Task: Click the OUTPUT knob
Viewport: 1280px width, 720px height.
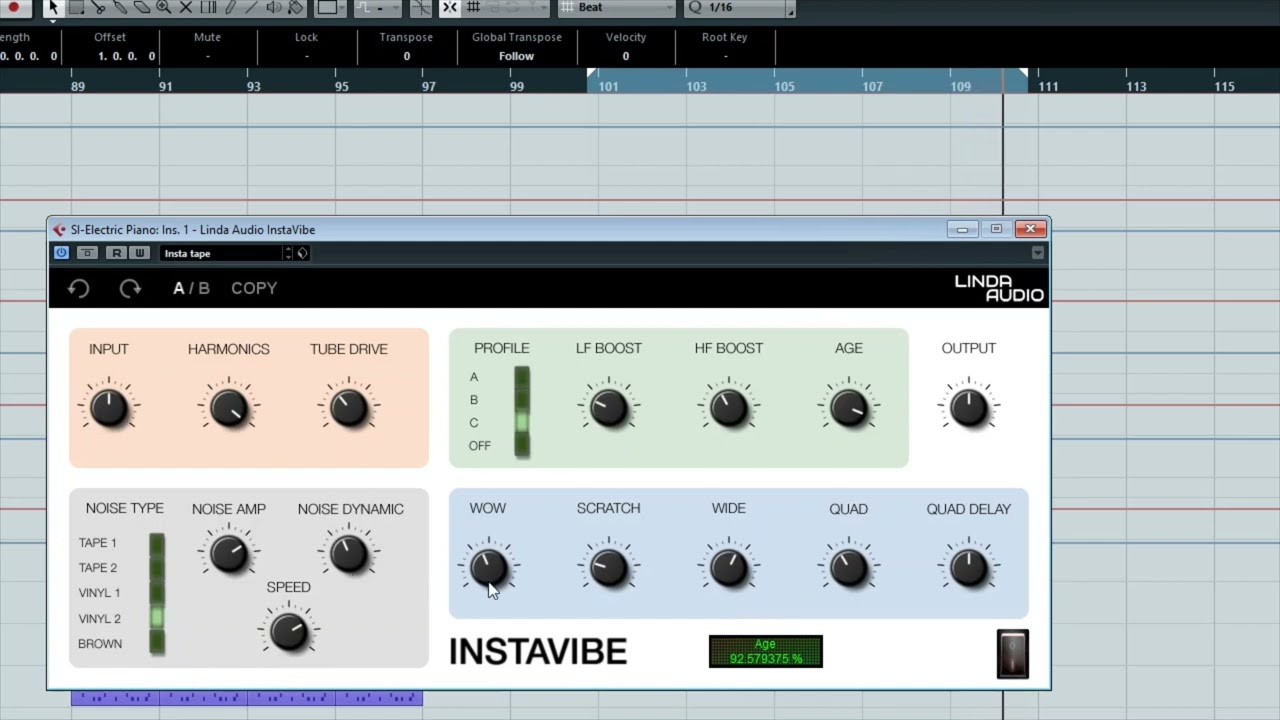Action: (x=969, y=408)
